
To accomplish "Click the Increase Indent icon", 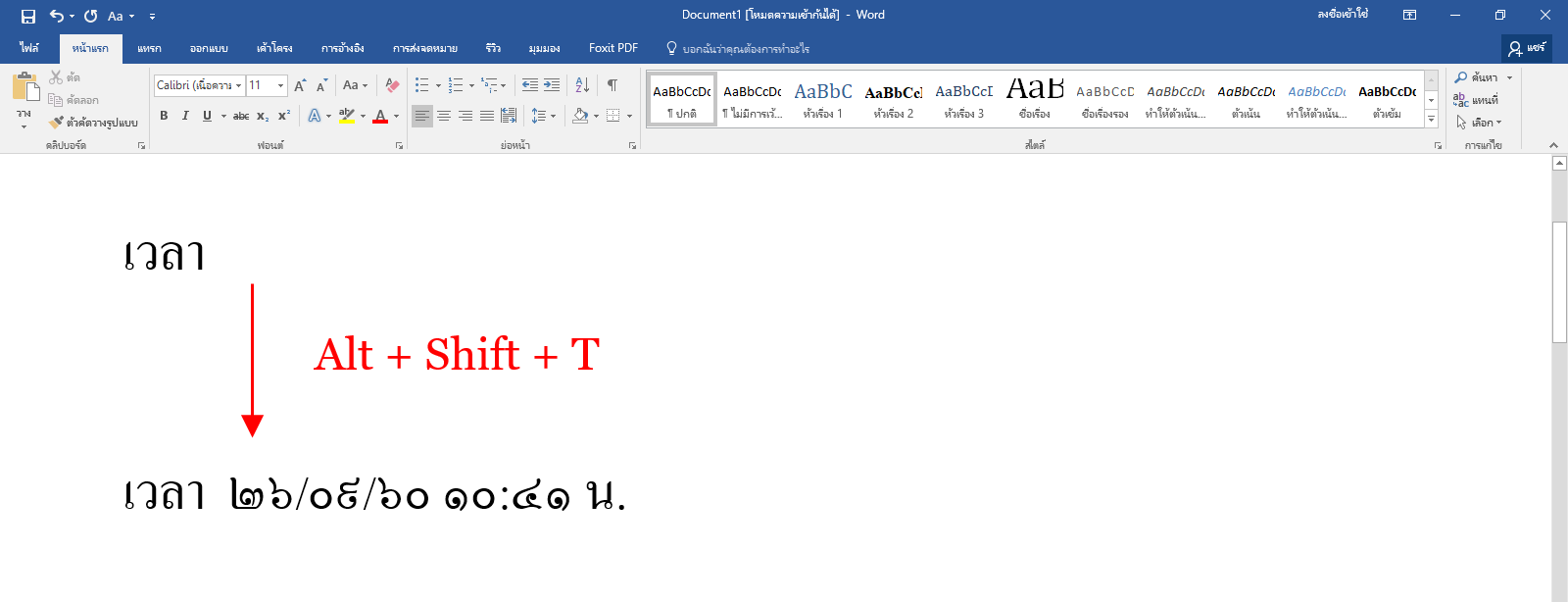I will pos(552,85).
